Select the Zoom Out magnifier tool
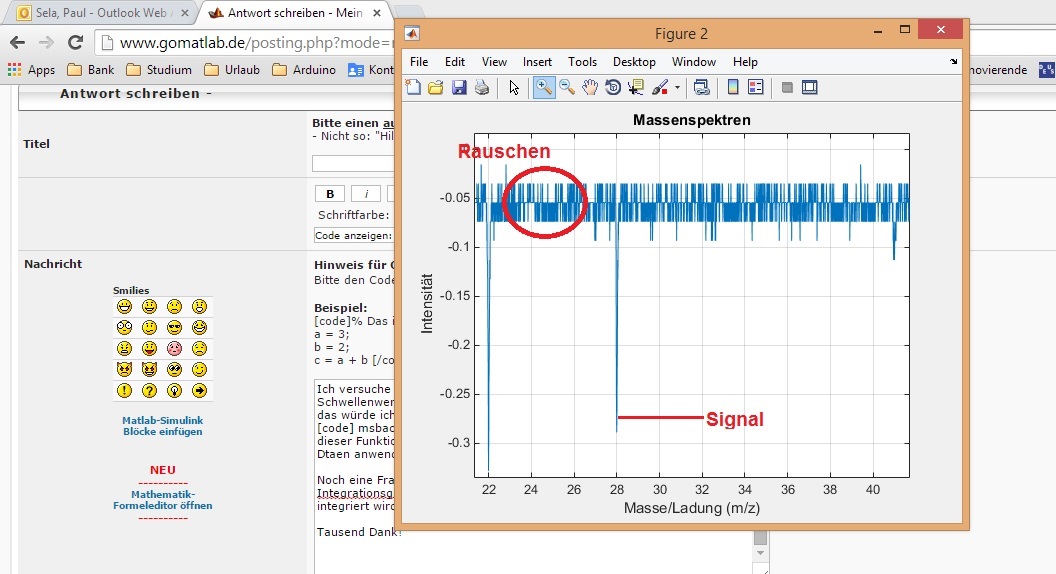The width and height of the screenshot is (1056, 574). 567,88
